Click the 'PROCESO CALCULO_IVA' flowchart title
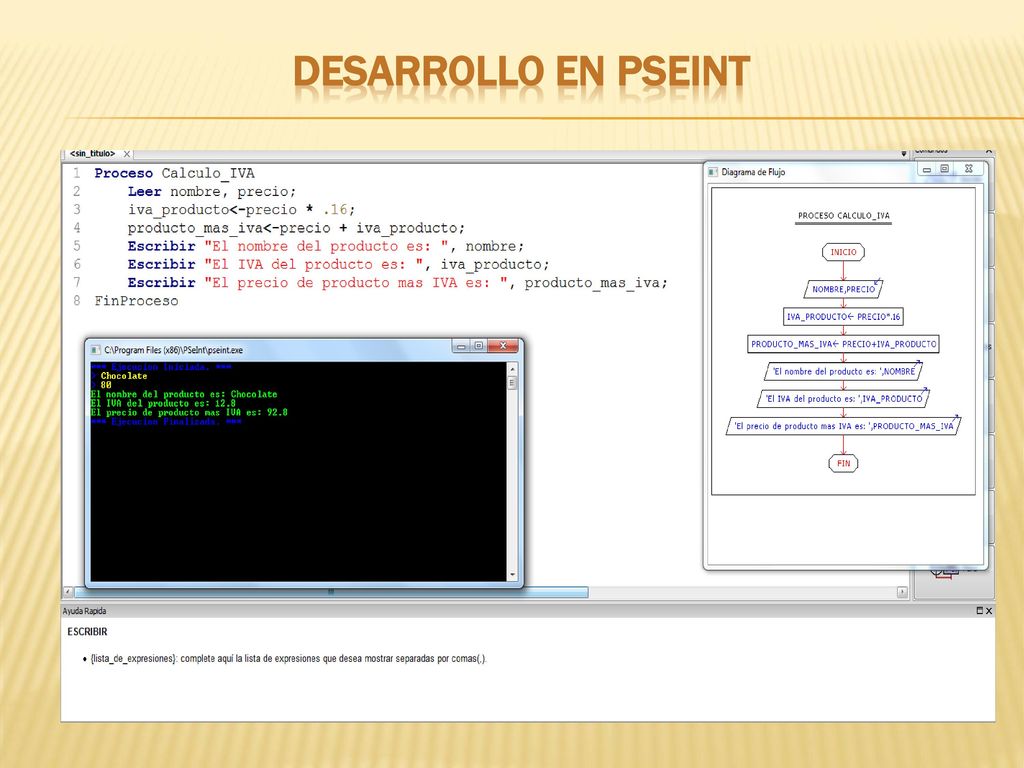1024x768 pixels. [x=844, y=216]
